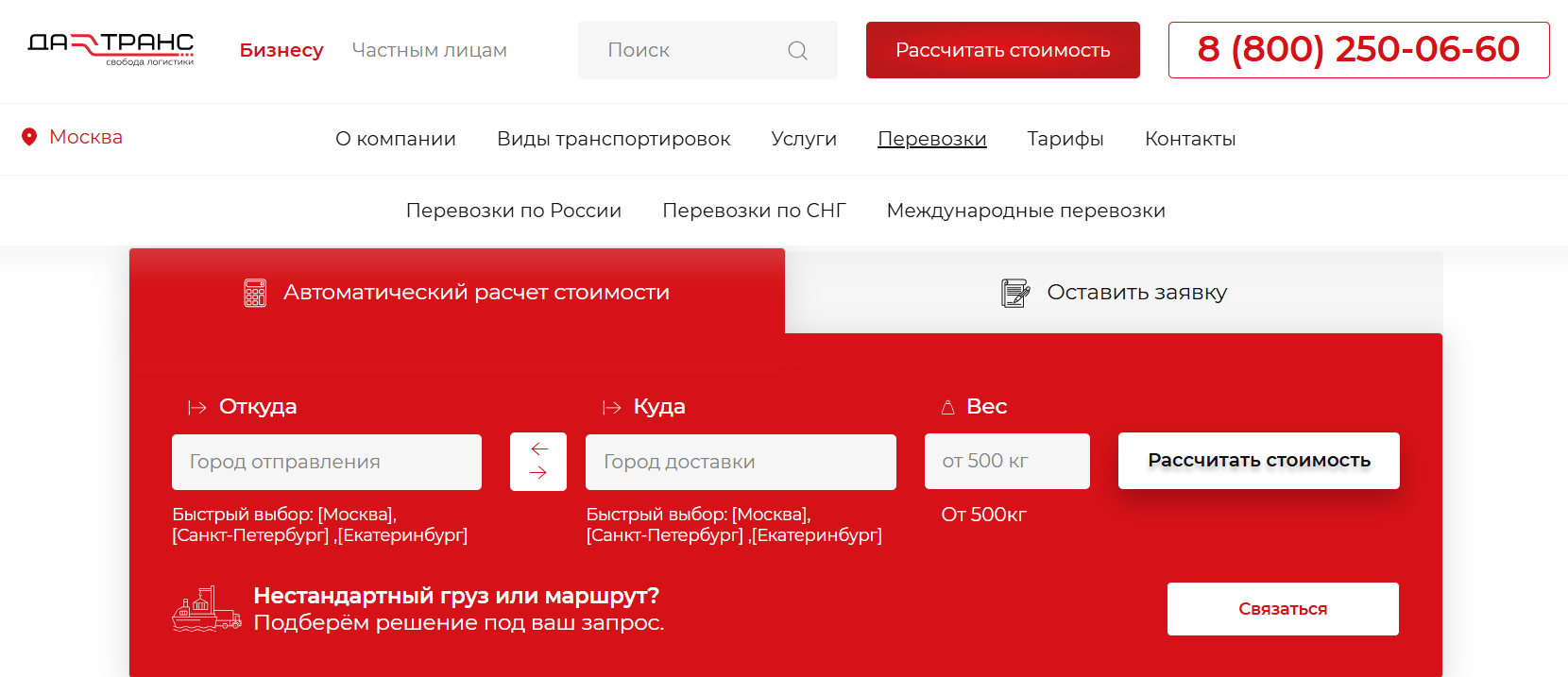Open the Тарифы menu item

click(x=1065, y=139)
